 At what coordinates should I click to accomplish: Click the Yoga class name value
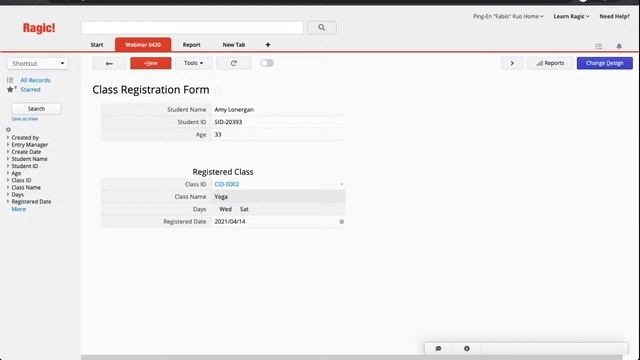tap(221, 197)
